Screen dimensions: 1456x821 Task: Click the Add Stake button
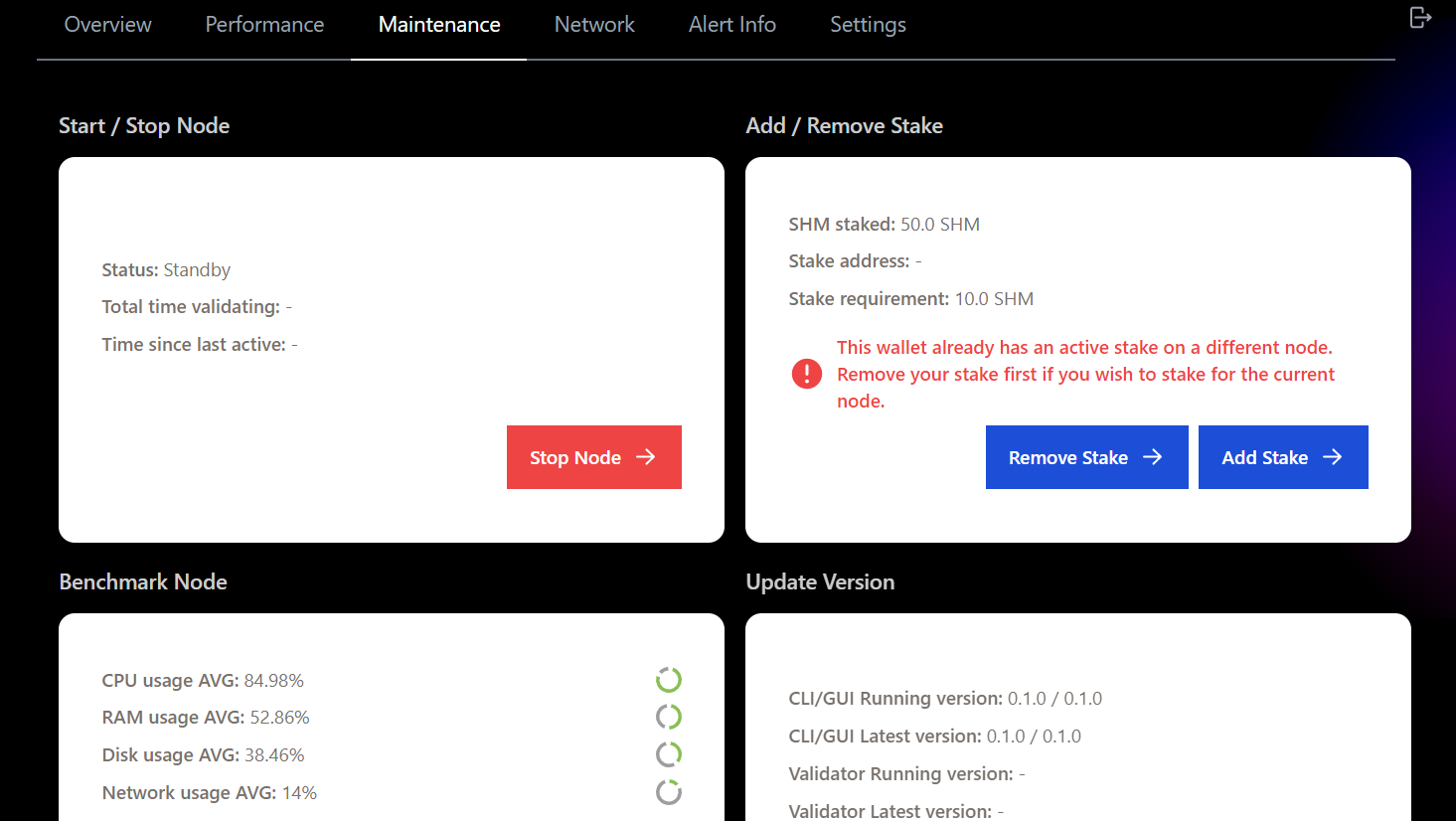[x=1283, y=457]
